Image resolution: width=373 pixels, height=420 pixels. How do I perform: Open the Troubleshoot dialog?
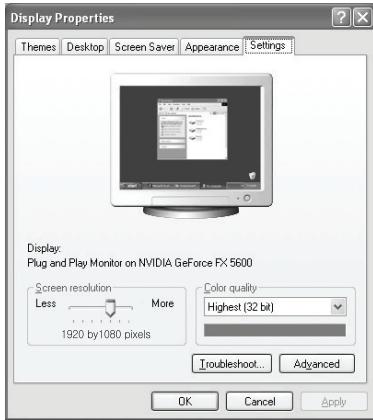pyautogui.click(x=232, y=364)
